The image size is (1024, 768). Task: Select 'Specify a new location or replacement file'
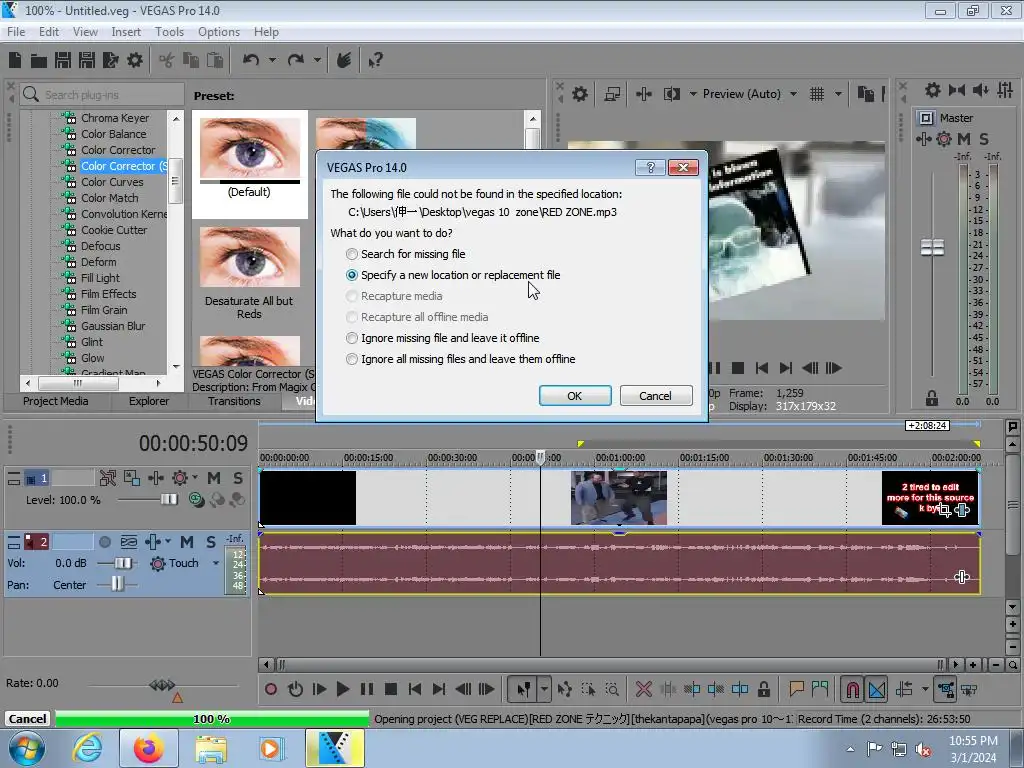(x=453, y=275)
